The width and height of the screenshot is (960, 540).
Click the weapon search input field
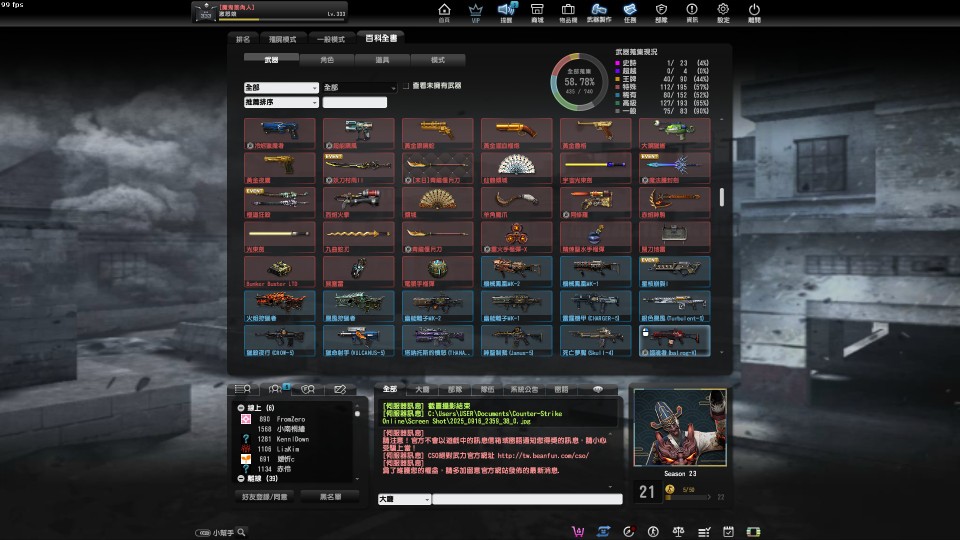[x=354, y=102]
